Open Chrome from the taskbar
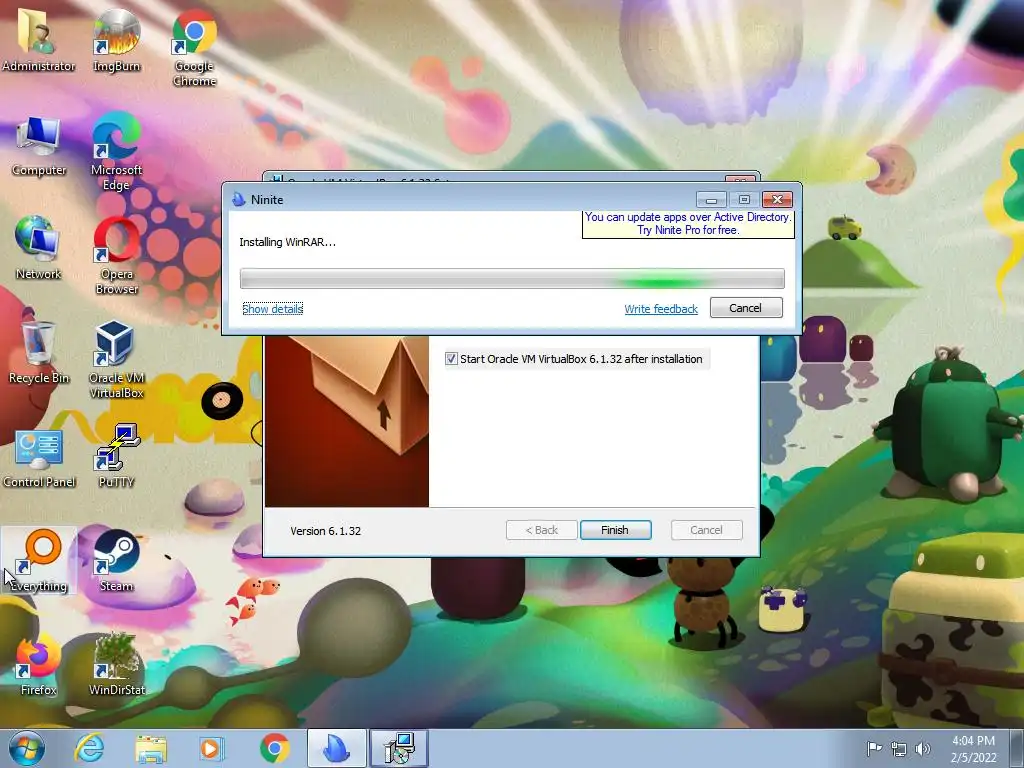Screen dimensions: 1024x768 [274, 748]
